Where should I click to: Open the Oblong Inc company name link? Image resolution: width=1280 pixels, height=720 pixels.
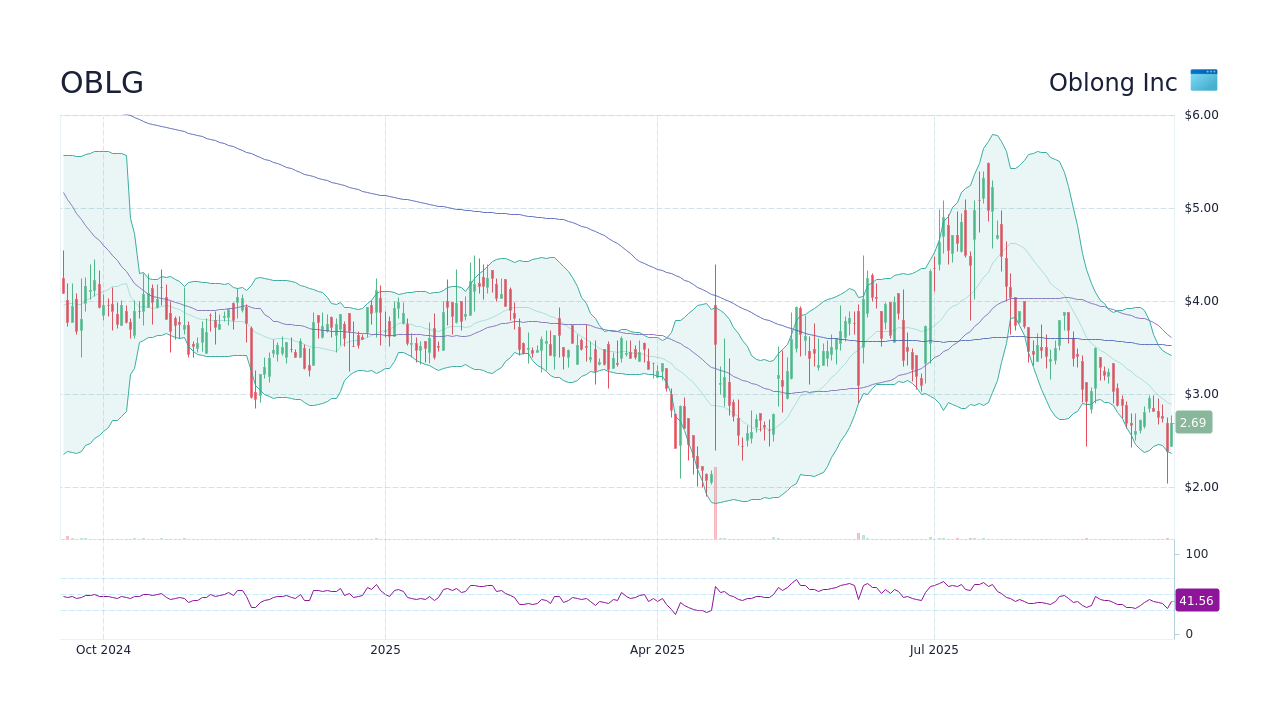(1112, 82)
